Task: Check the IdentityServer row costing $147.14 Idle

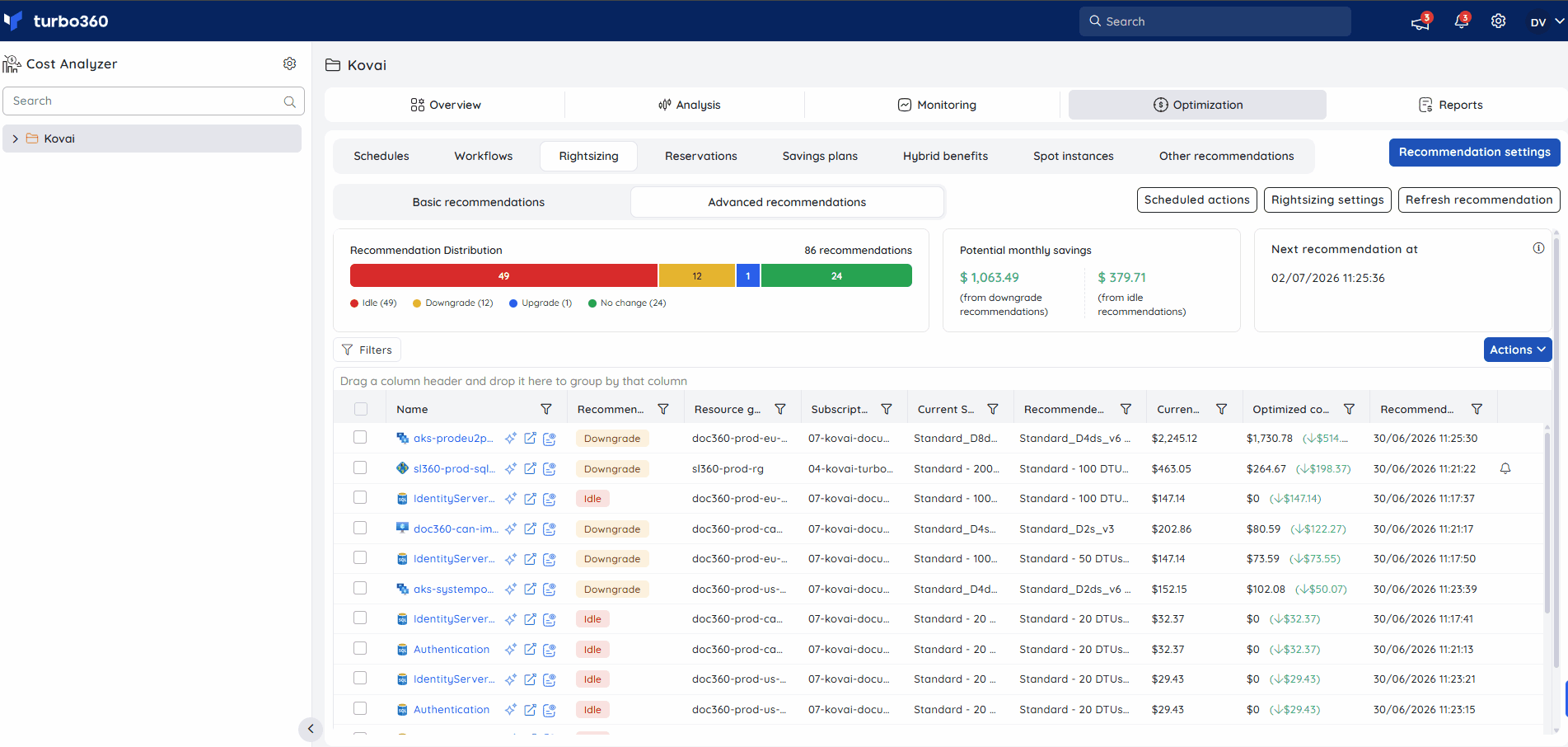Action: (x=360, y=497)
